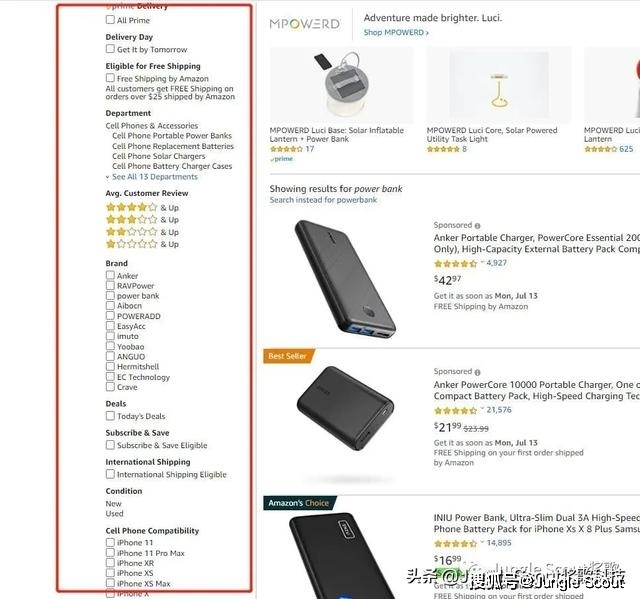Filter by one star & up rating
640x599 pixels.
pos(142,244)
